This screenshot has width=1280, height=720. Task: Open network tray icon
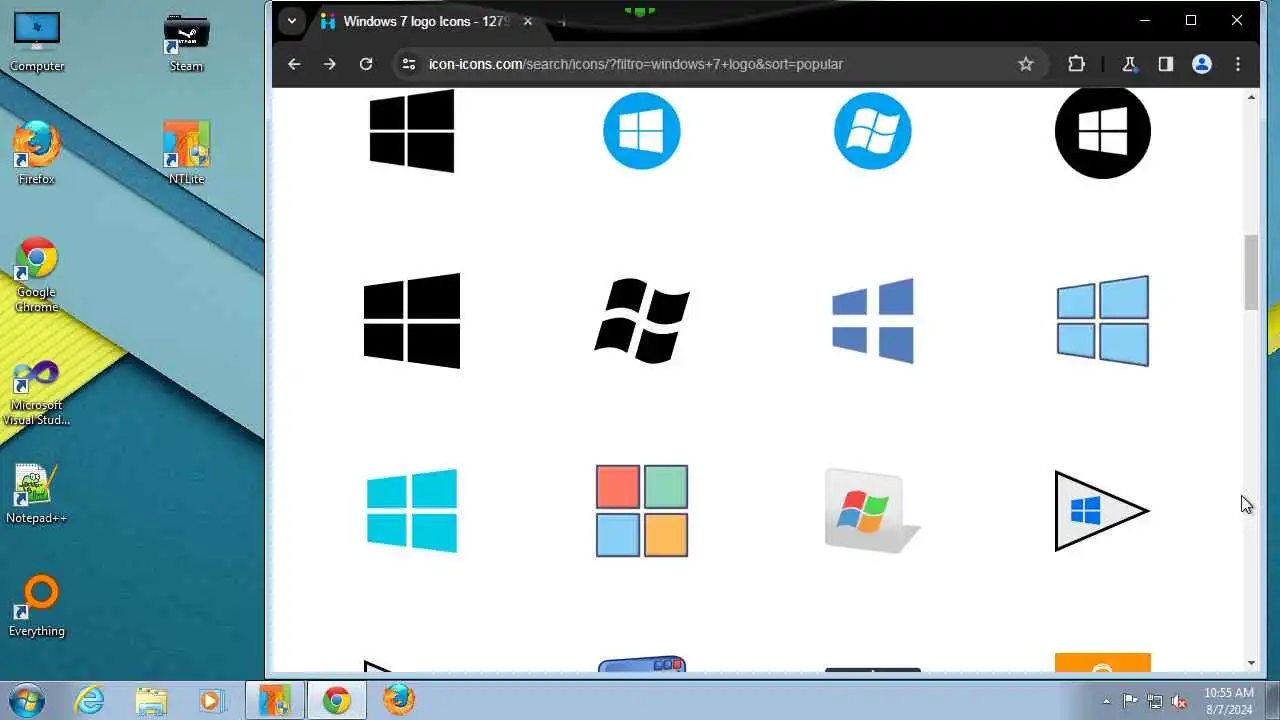[1155, 701]
